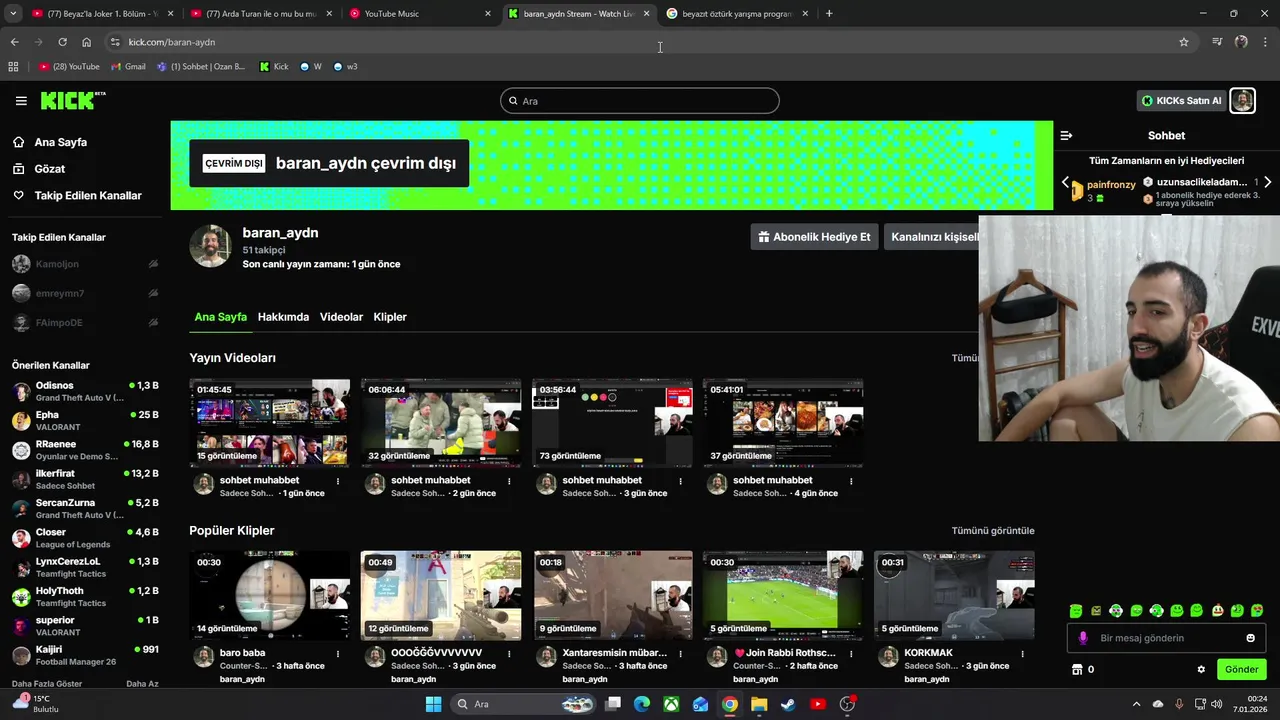Open options for the Xantaresmisin clip

coord(680,654)
